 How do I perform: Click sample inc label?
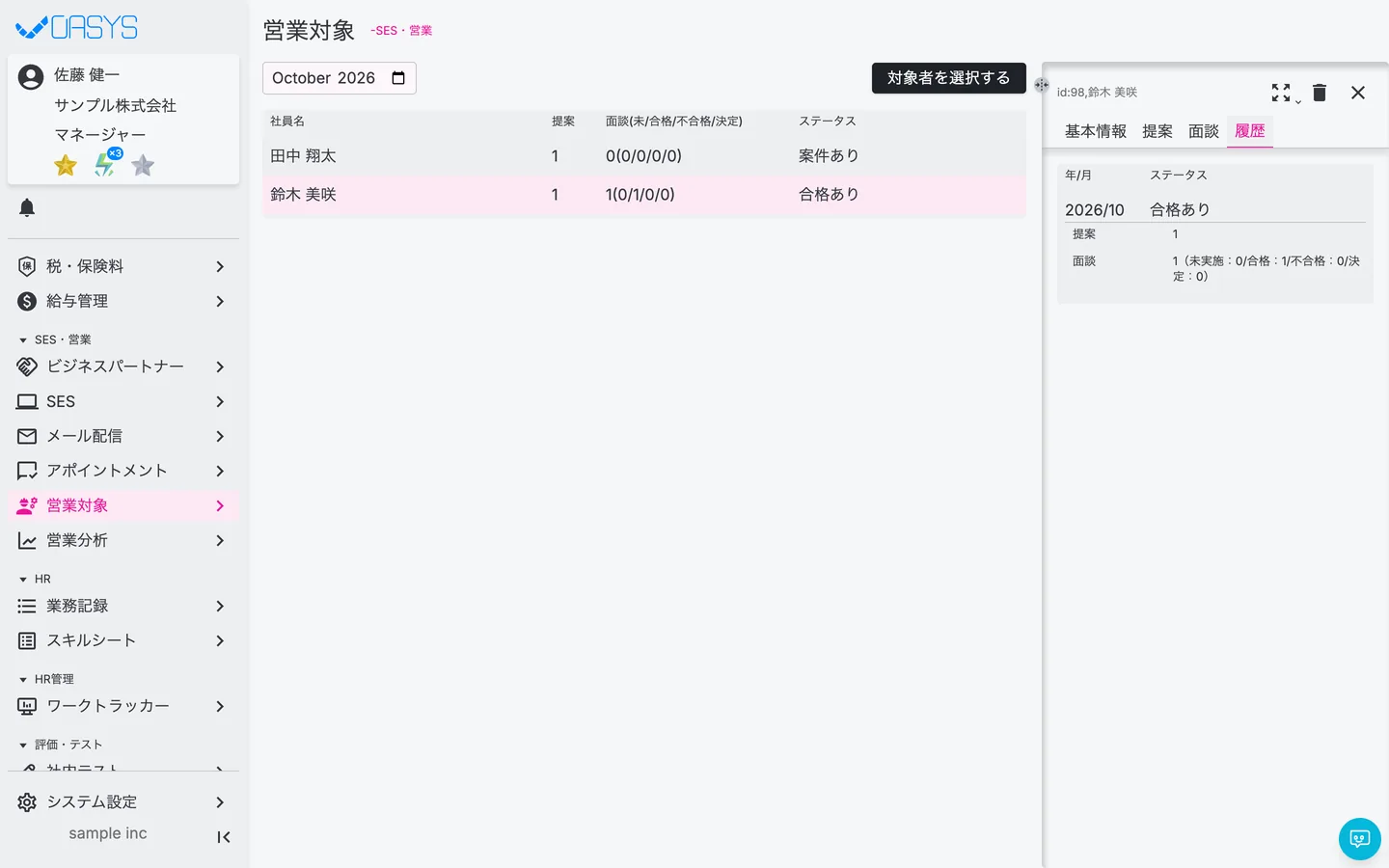coord(108,833)
